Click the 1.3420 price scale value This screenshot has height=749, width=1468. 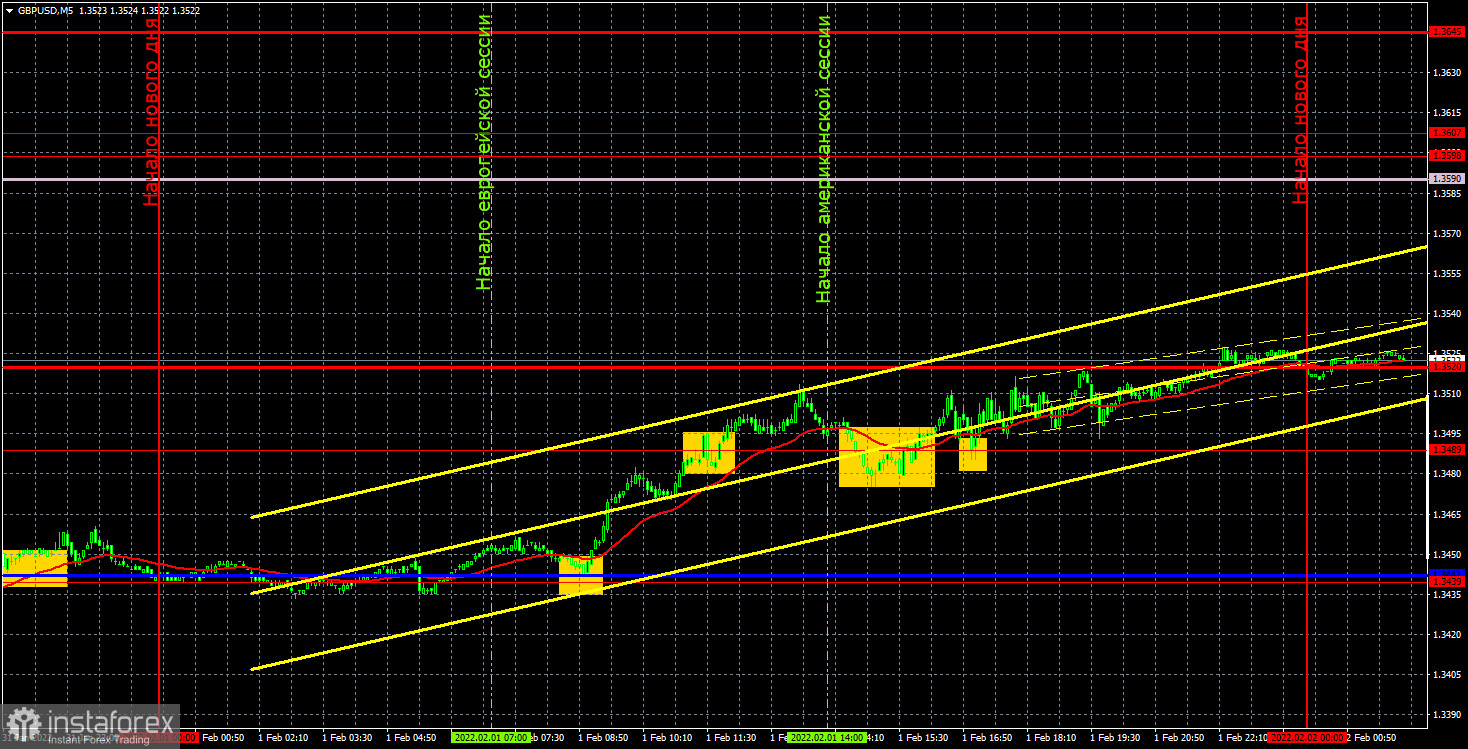[x=1446, y=634]
